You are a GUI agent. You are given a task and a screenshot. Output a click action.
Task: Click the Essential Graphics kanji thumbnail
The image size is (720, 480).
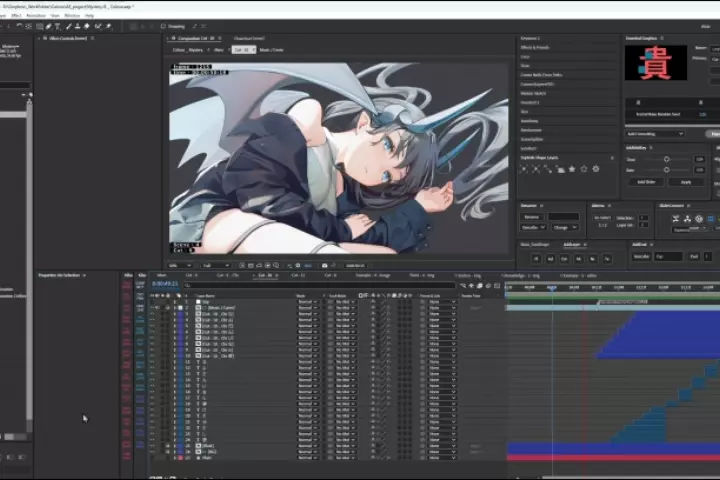[656, 63]
